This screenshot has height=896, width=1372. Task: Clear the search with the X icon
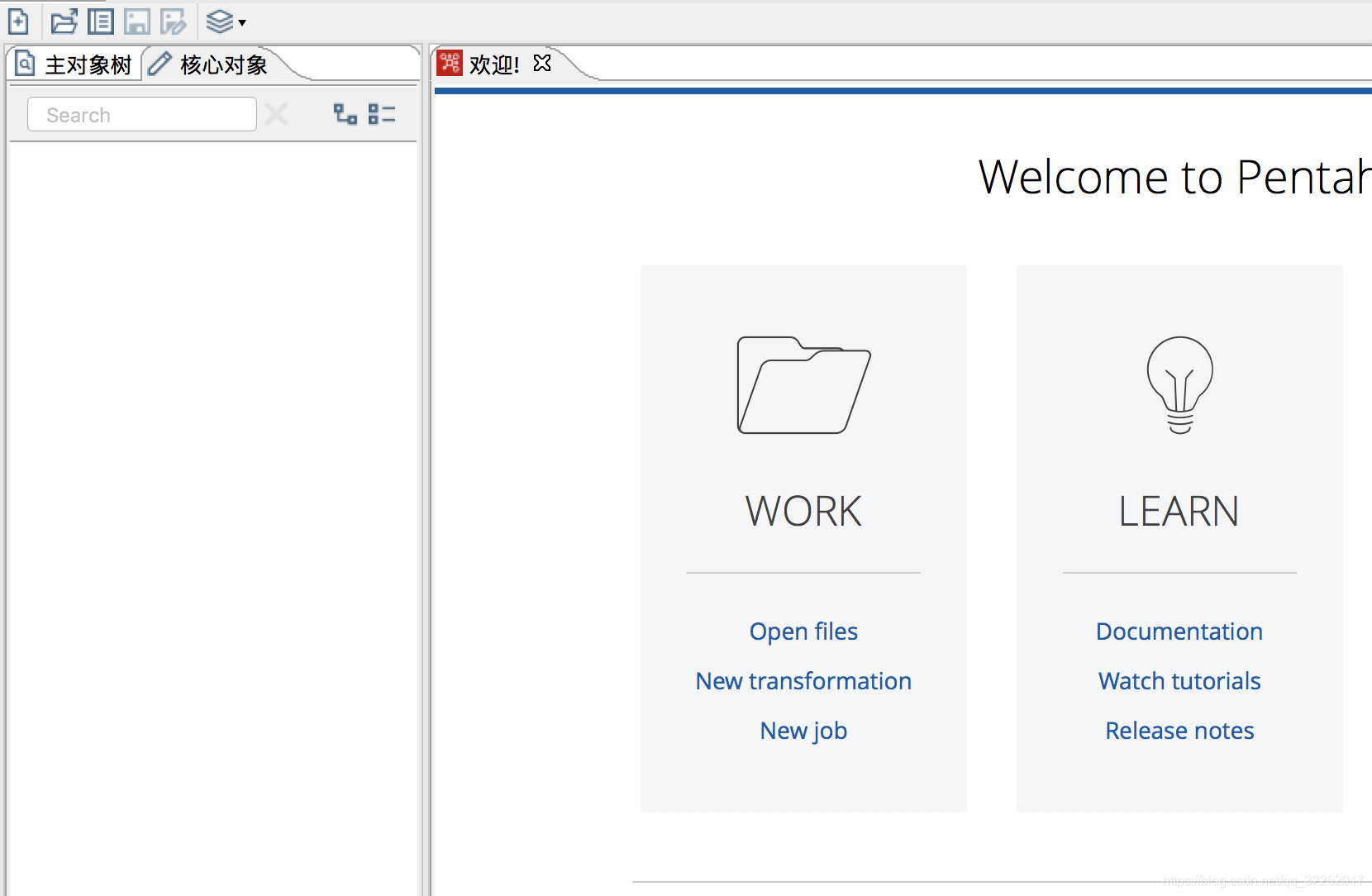277,114
